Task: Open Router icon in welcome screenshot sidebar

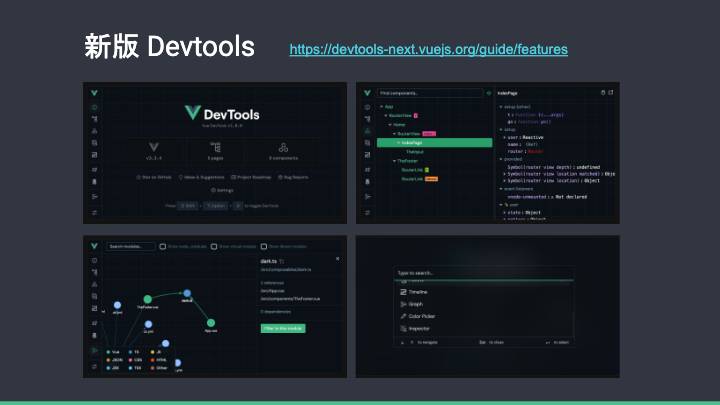Action: tap(94, 169)
